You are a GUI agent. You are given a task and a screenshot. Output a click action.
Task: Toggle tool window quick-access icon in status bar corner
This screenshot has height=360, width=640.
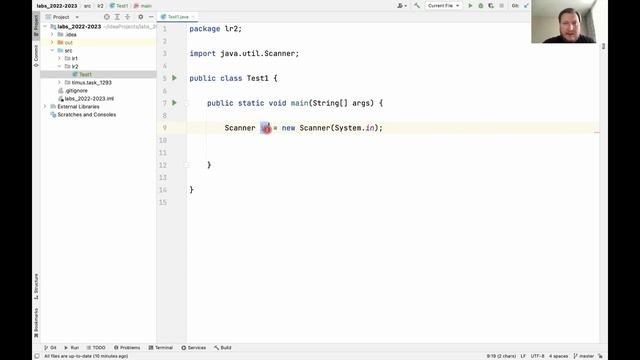(x=37, y=356)
